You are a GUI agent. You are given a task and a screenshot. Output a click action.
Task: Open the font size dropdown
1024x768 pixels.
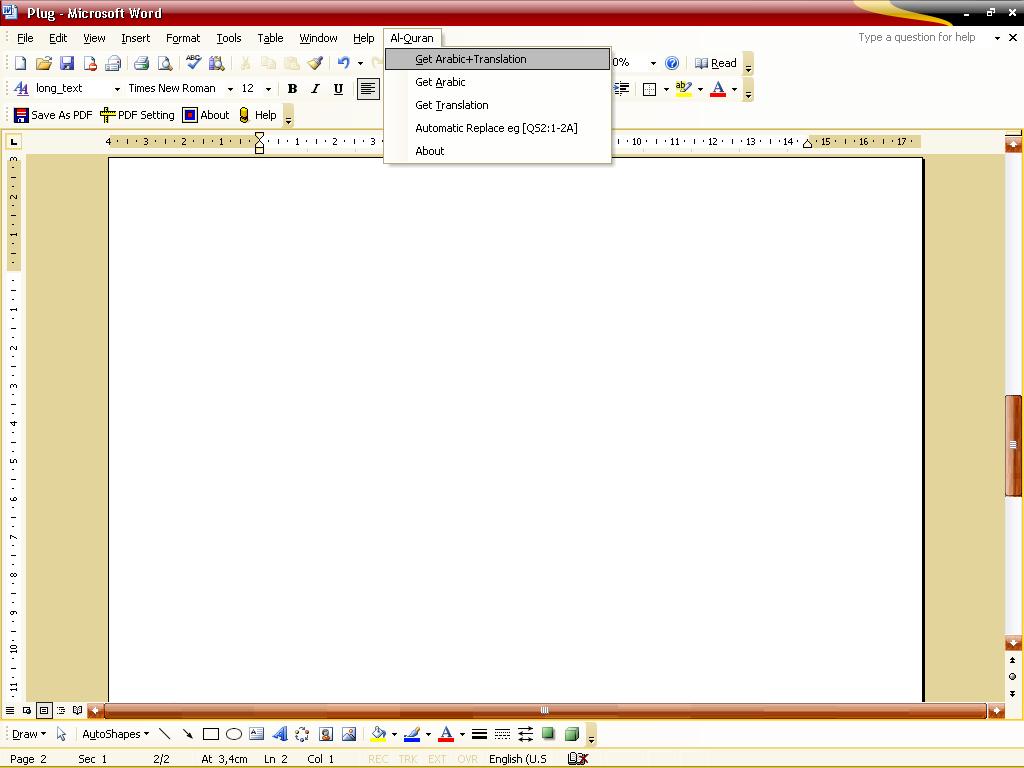click(x=267, y=88)
